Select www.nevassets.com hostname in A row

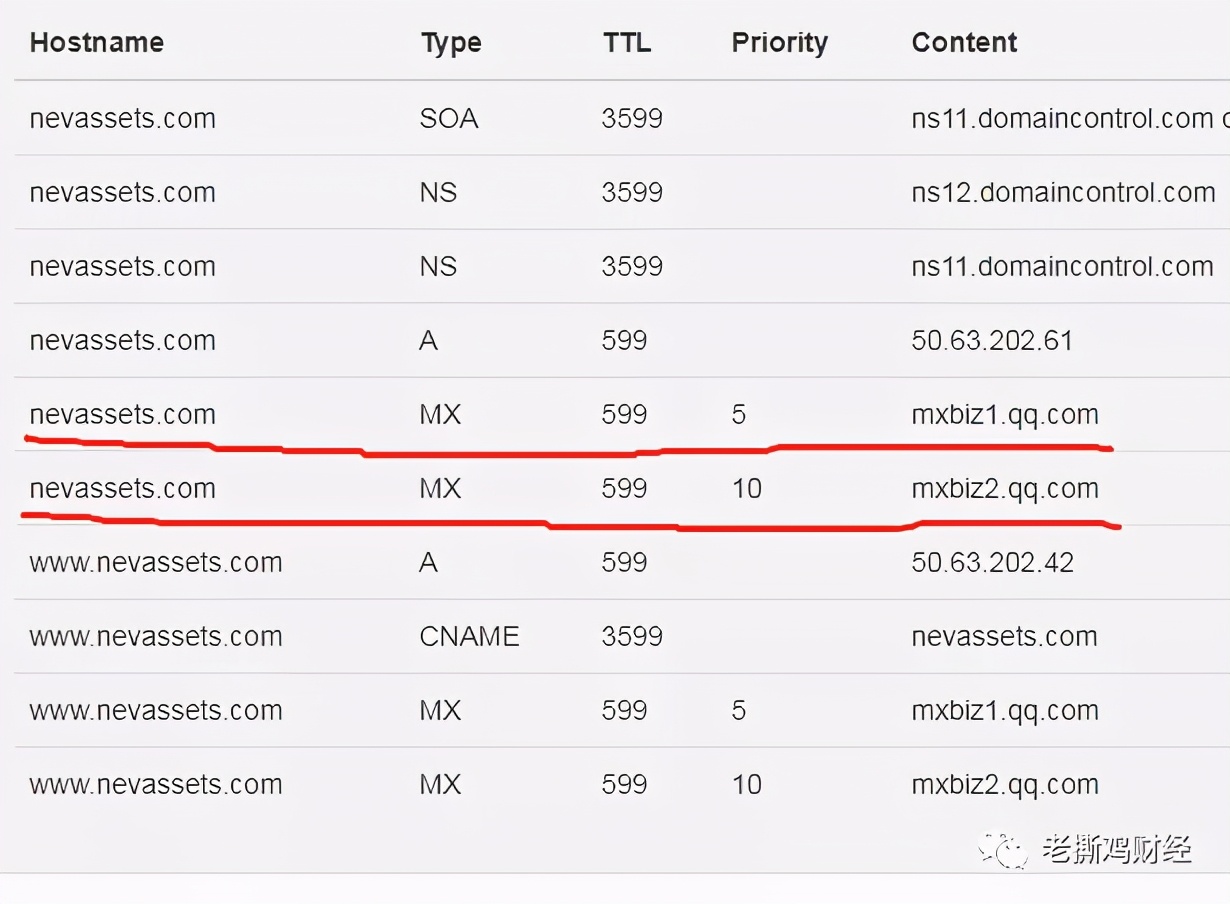[x=156, y=562]
